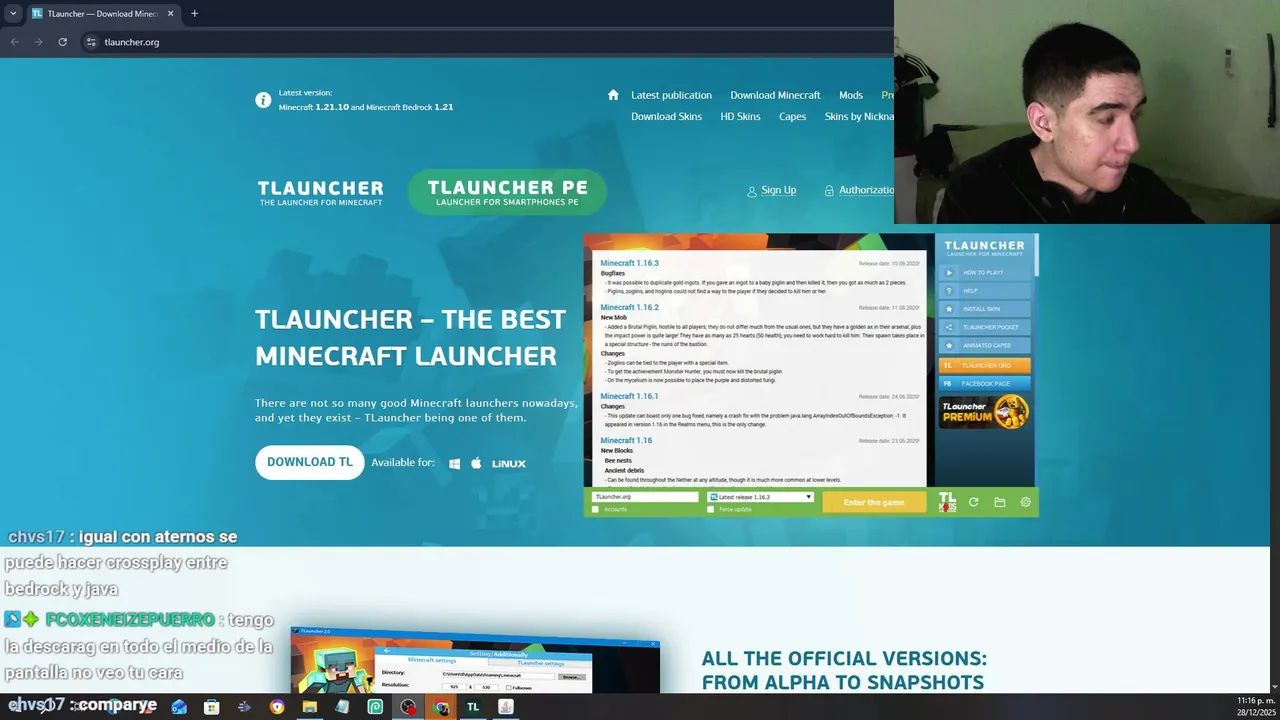Open the Java app in the taskbar
The width and height of the screenshot is (1280, 720).
pyautogui.click(x=506, y=707)
